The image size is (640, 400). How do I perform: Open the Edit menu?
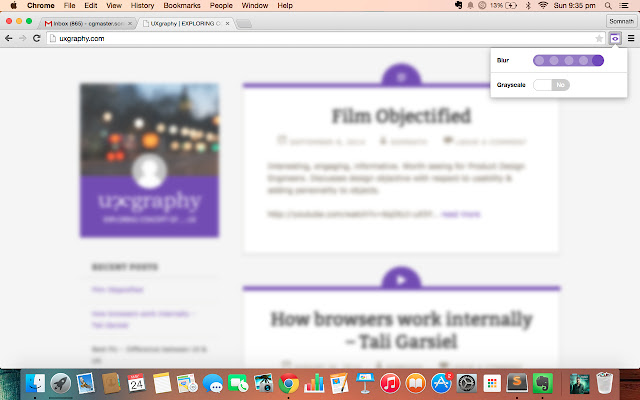[x=91, y=6]
